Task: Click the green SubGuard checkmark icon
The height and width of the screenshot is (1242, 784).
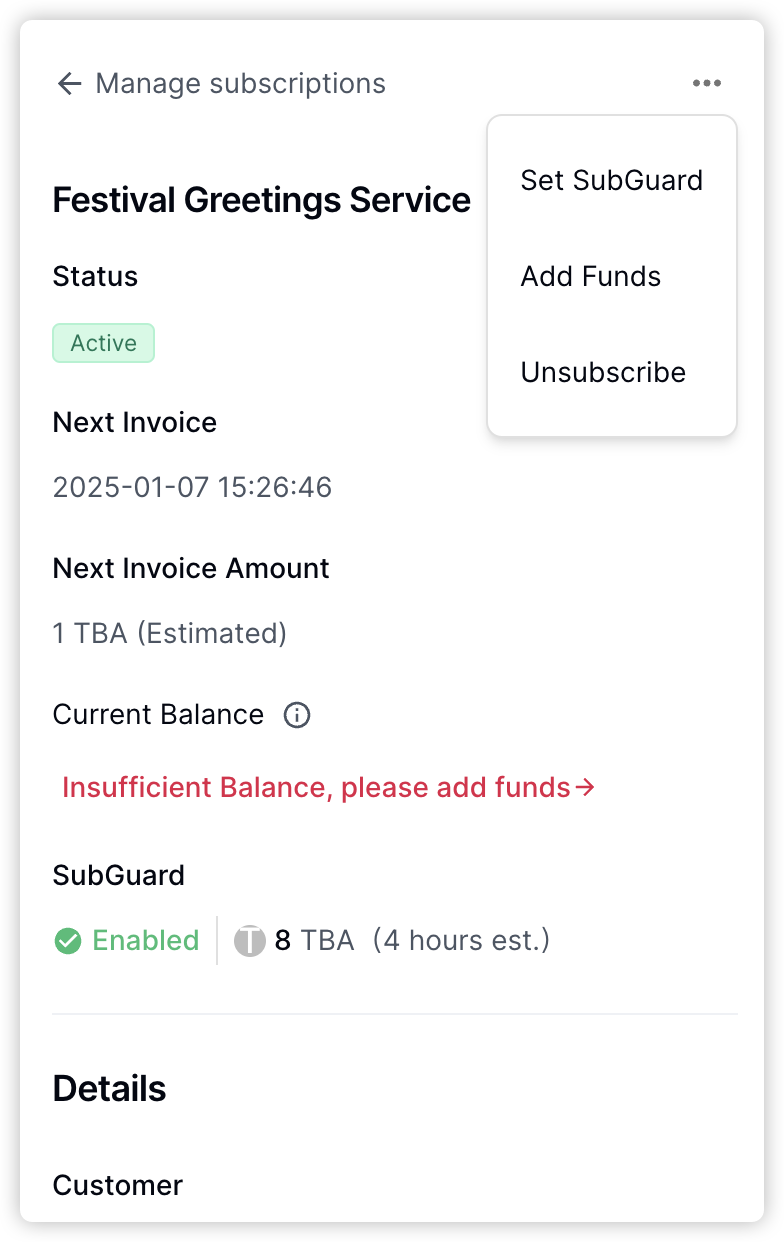Action: 68,941
